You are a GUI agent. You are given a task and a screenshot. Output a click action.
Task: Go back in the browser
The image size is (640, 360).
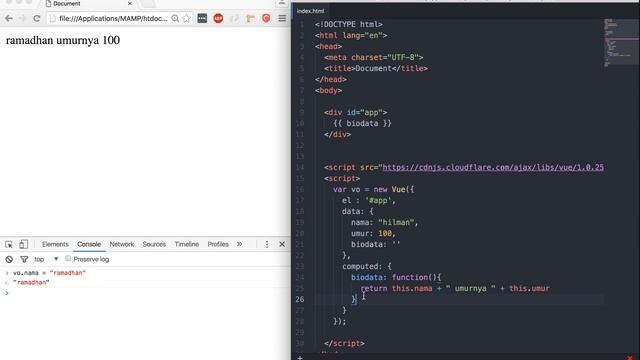pyautogui.click(x=9, y=18)
